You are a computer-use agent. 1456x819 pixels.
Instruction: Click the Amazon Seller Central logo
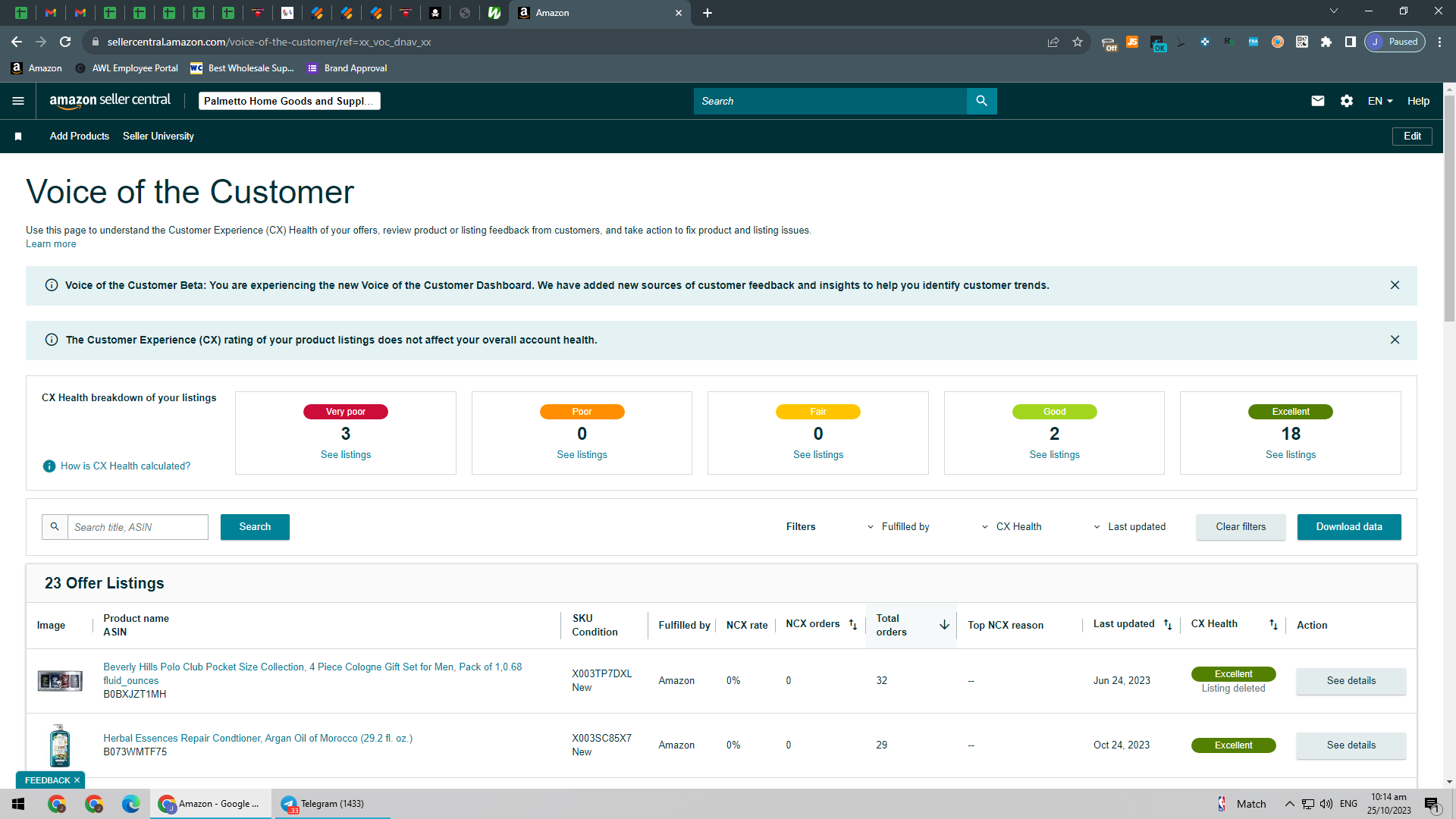point(110,101)
